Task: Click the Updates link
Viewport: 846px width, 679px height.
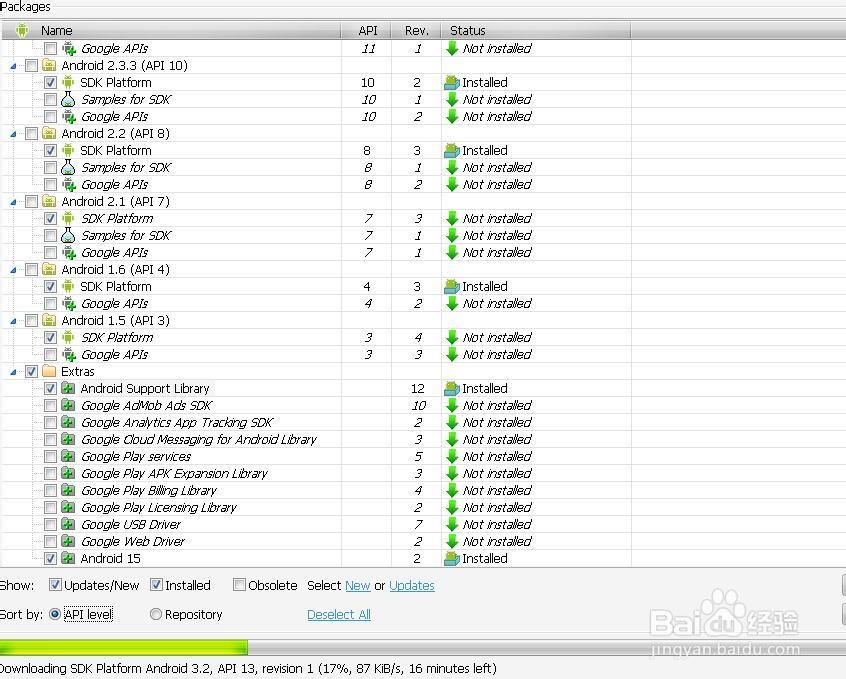Action: (412, 586)
